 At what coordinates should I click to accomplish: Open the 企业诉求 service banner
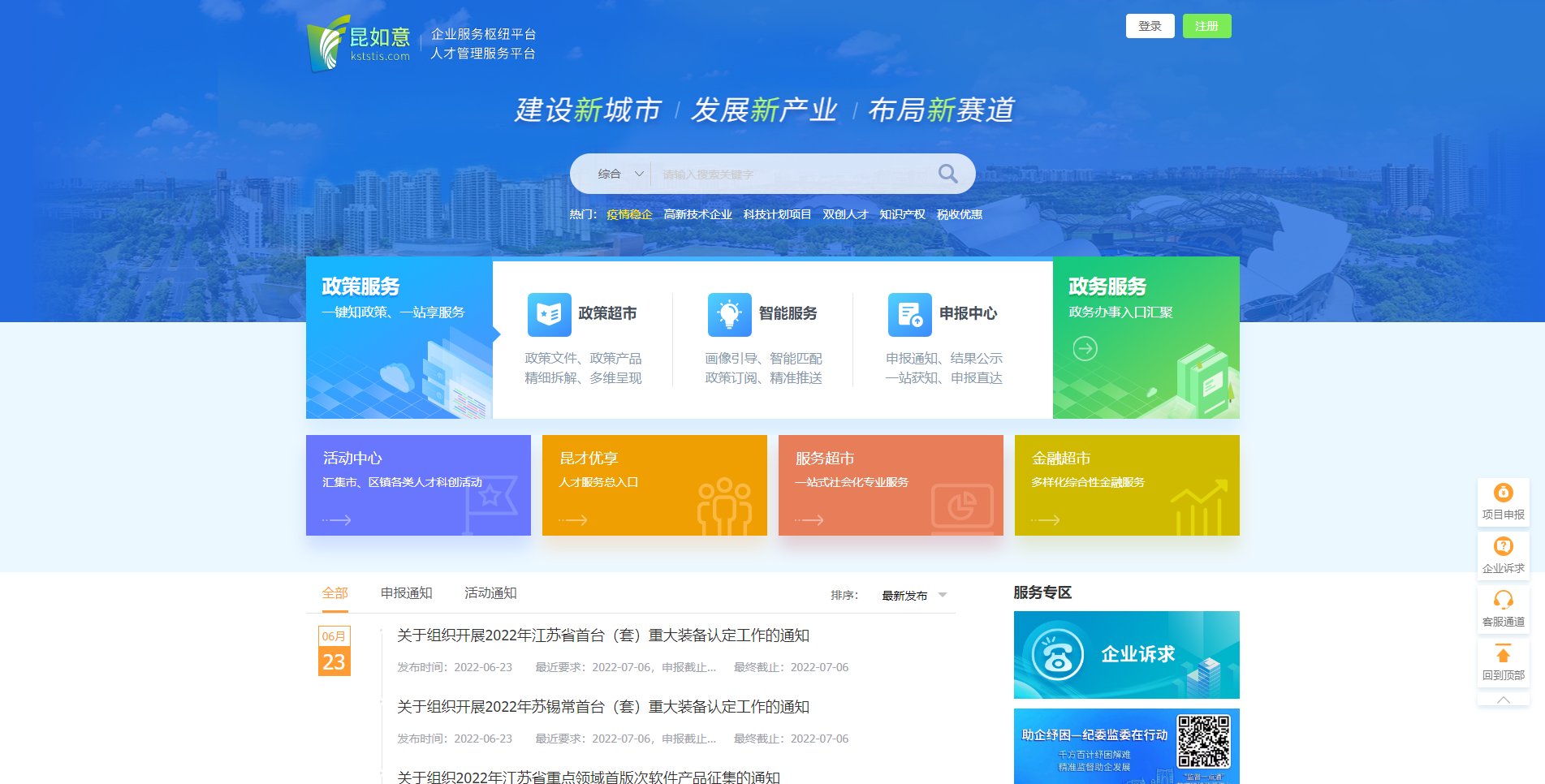(1126, 655)
